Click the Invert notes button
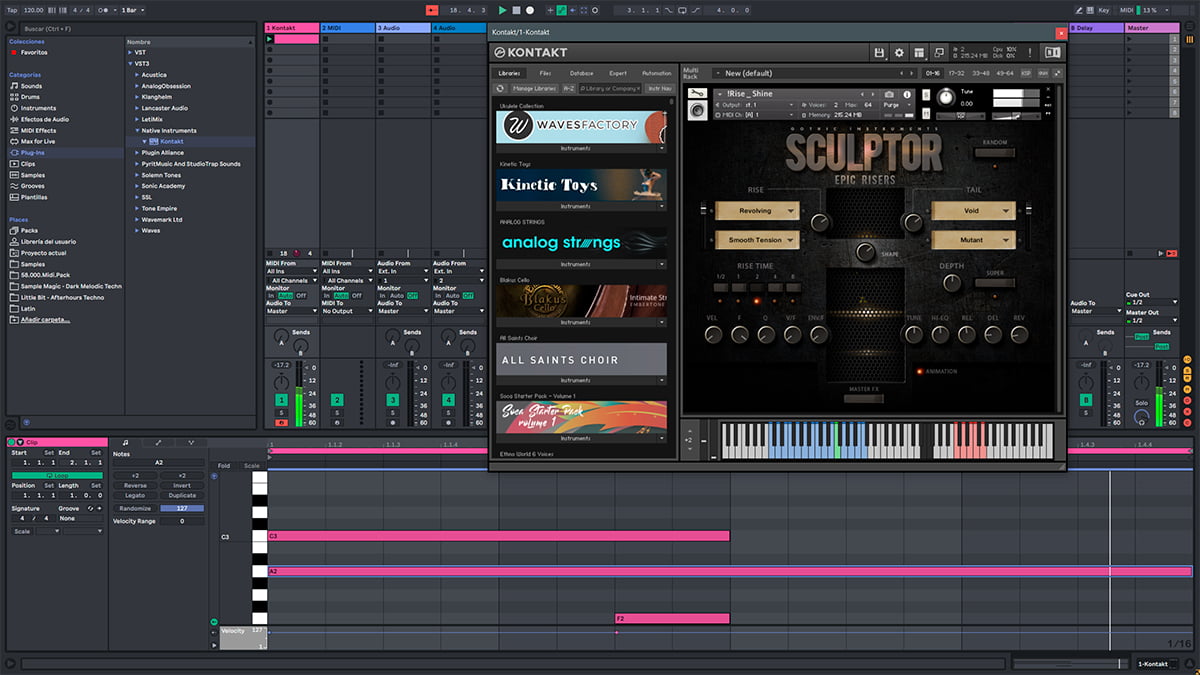 (x=182, y=485)
